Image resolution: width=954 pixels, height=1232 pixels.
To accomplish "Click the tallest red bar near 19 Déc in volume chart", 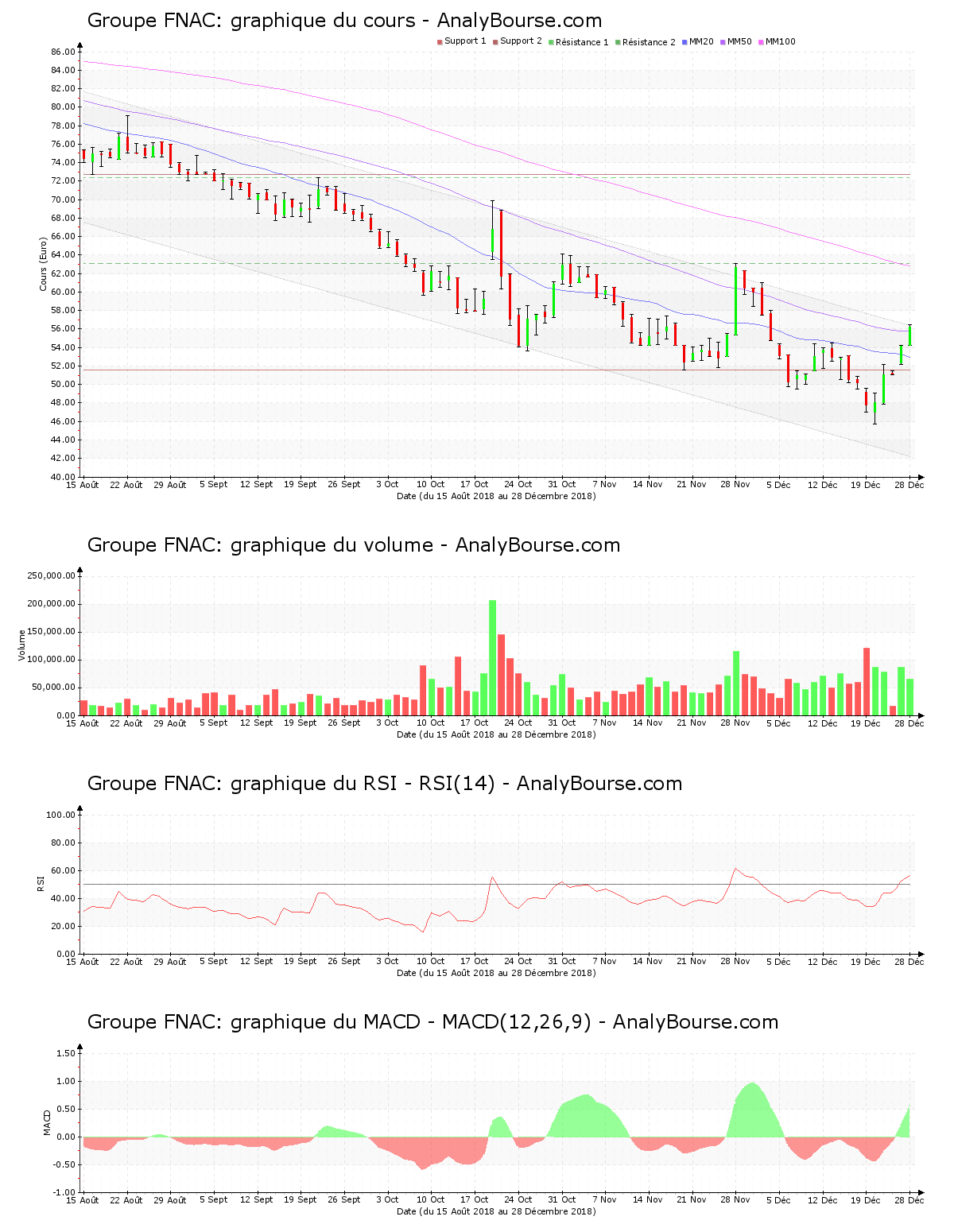I will (867, 682).
